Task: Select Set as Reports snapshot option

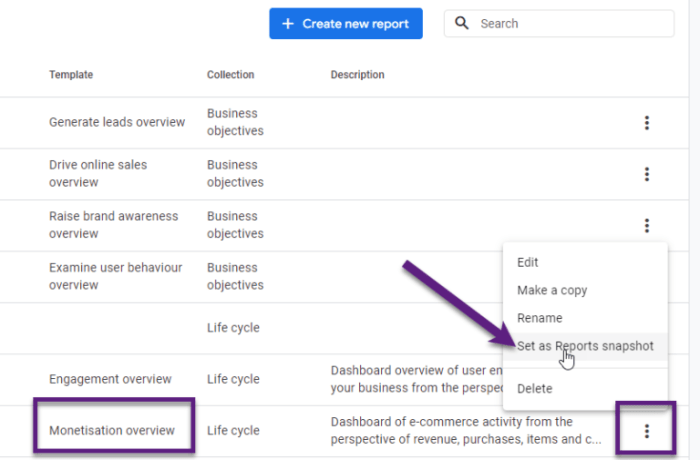Action: tap(585, 346)
